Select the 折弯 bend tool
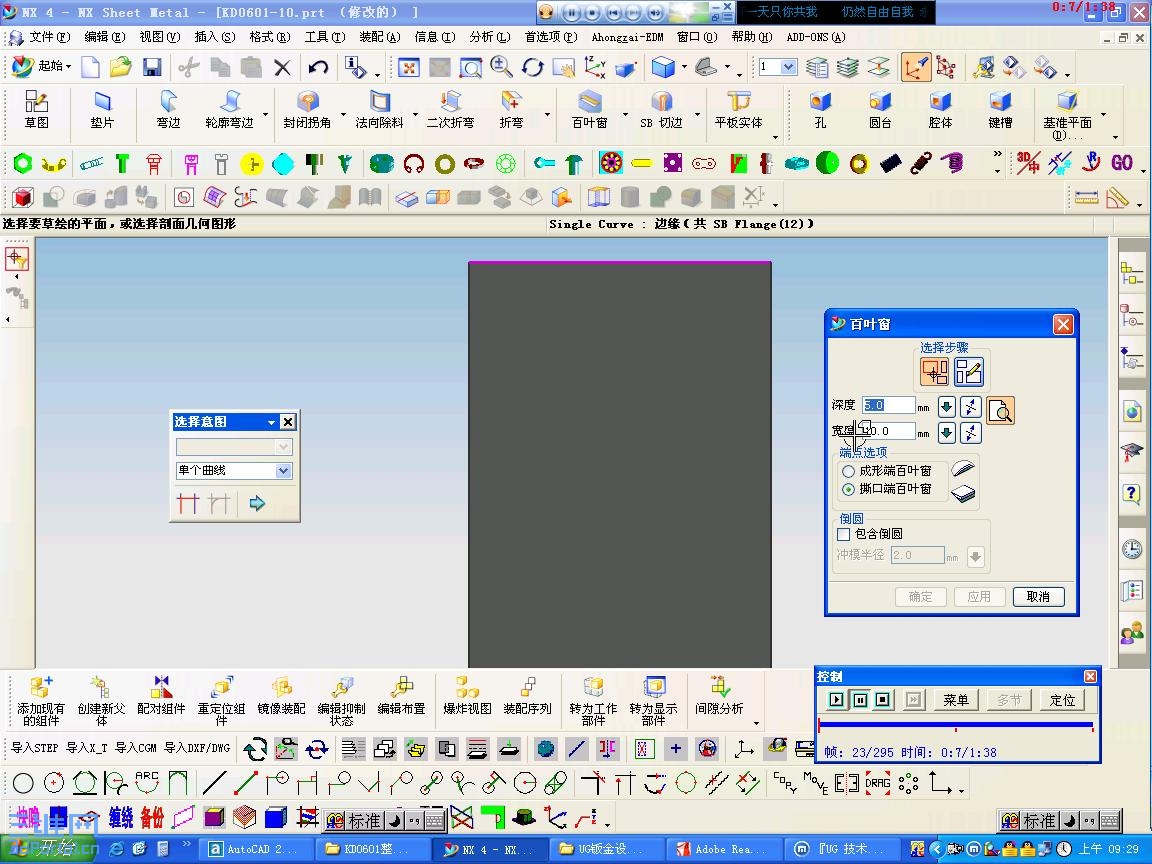Image resolution: width=1152 pixels, height=864 pixels. [x=511, y=111]
